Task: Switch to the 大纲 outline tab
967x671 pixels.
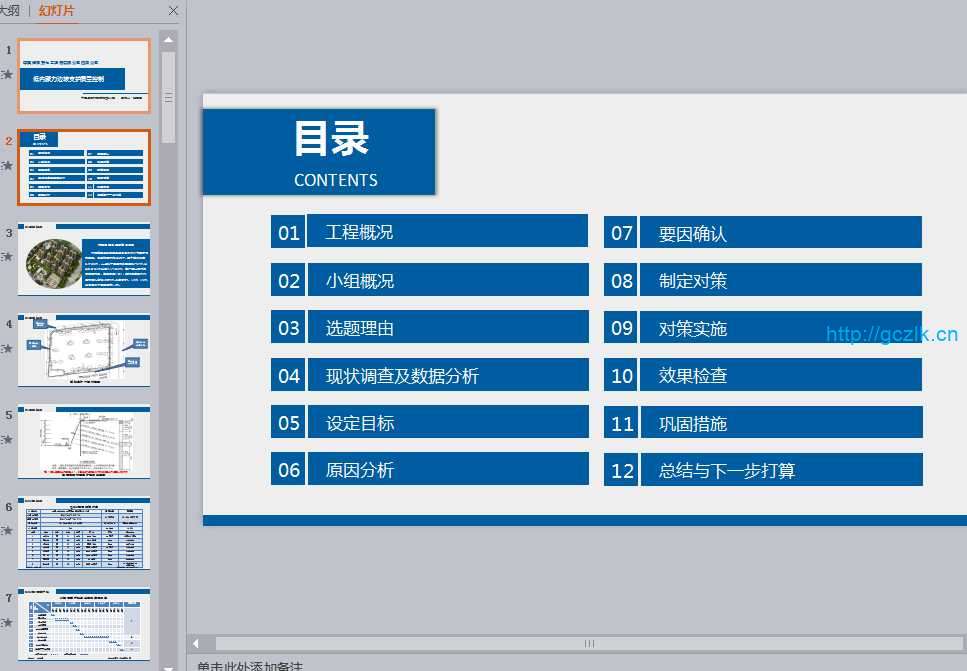Action: [x=9, y=11]
